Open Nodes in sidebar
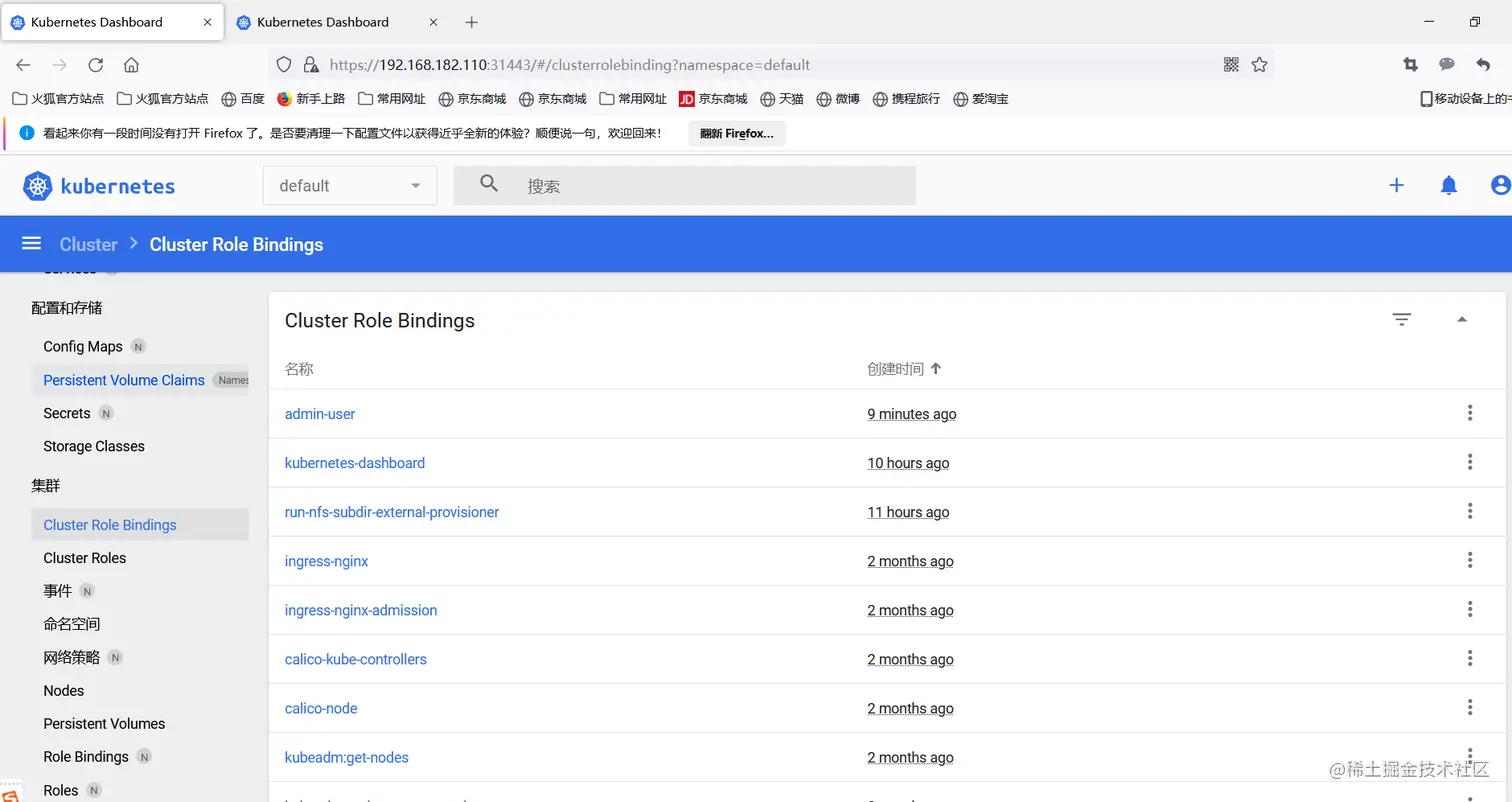 click(x=64, y=691)
